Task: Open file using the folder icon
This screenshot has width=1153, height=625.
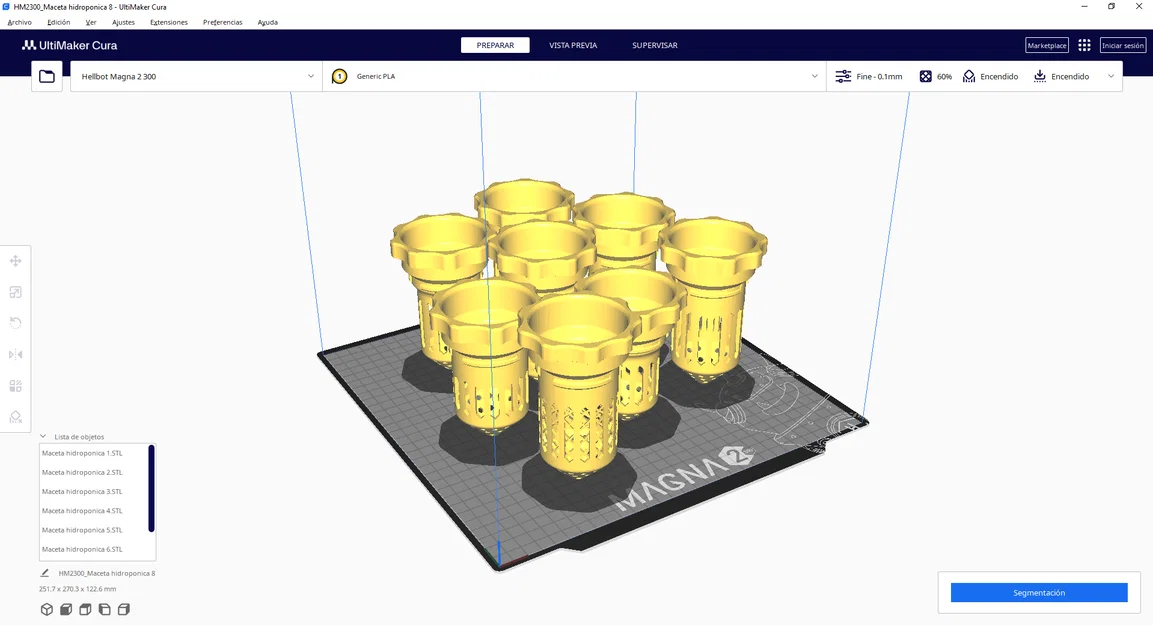Action: pyautogui.click(x=47, y=76)
